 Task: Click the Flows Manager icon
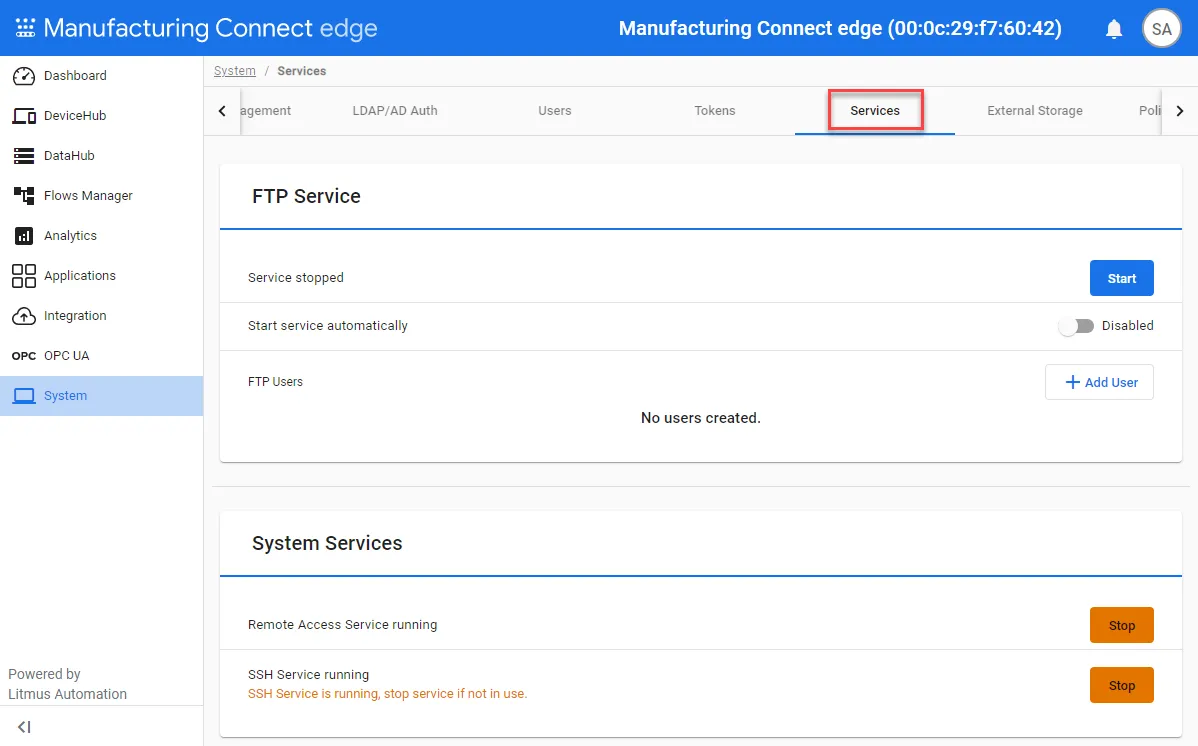24,196
